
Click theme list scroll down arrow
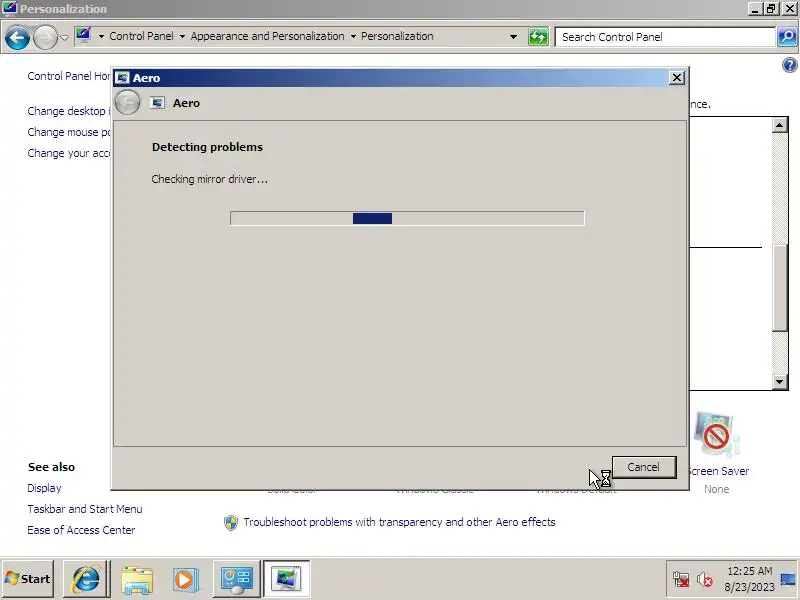pos(780,382)
